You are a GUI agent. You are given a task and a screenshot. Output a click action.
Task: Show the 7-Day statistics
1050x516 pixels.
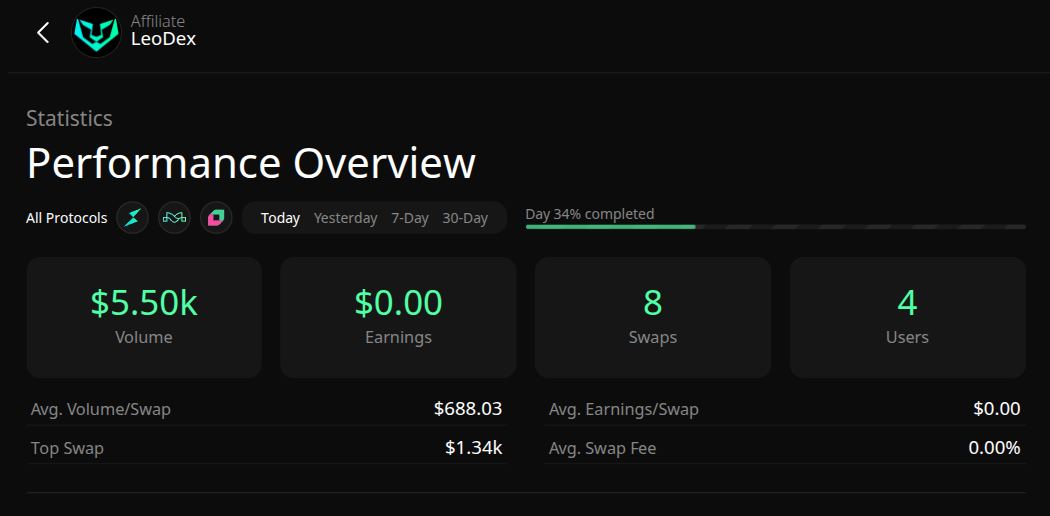click(x=410, y=218)
